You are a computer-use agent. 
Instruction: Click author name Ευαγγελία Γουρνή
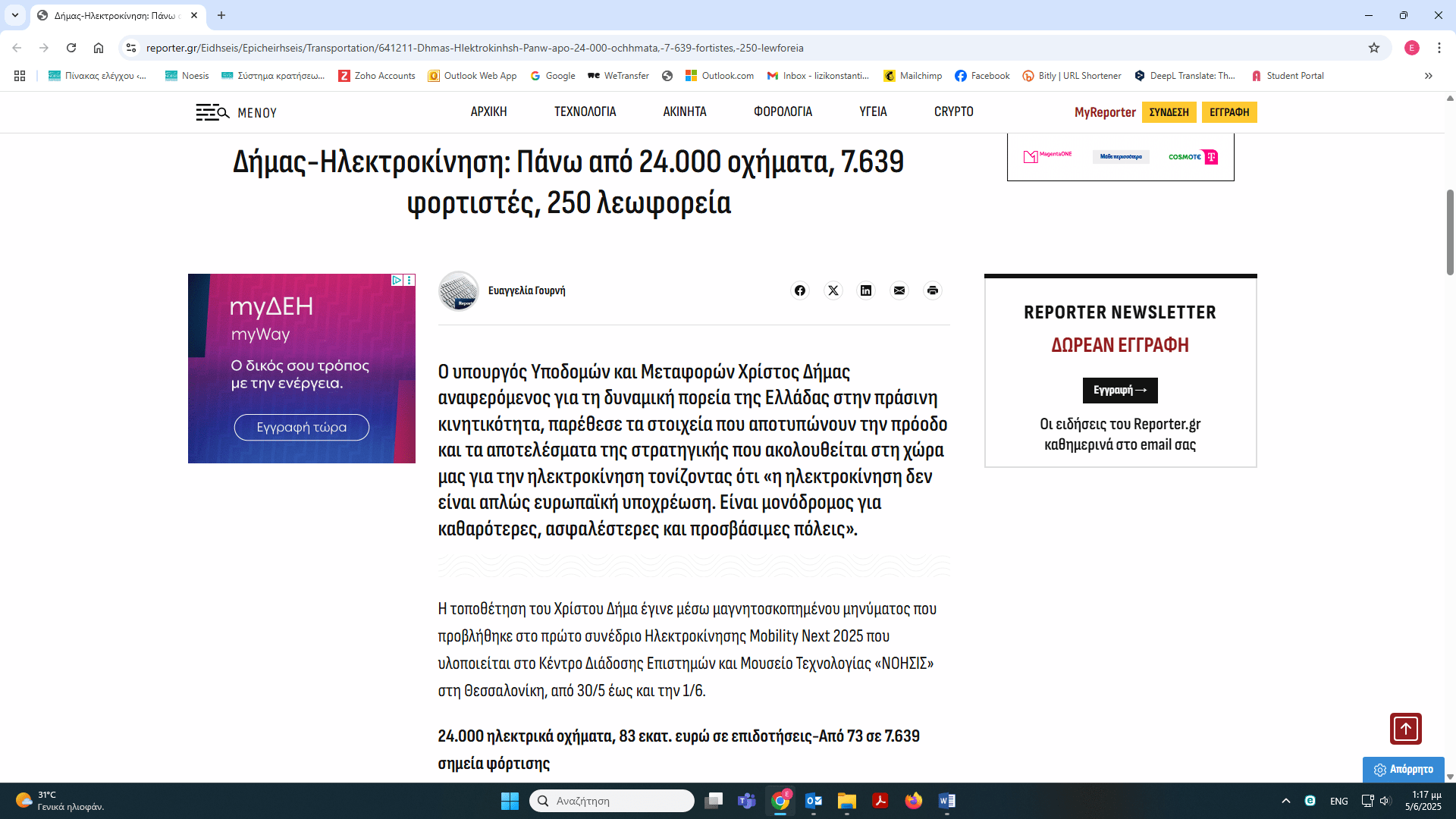tap(526, 290)
